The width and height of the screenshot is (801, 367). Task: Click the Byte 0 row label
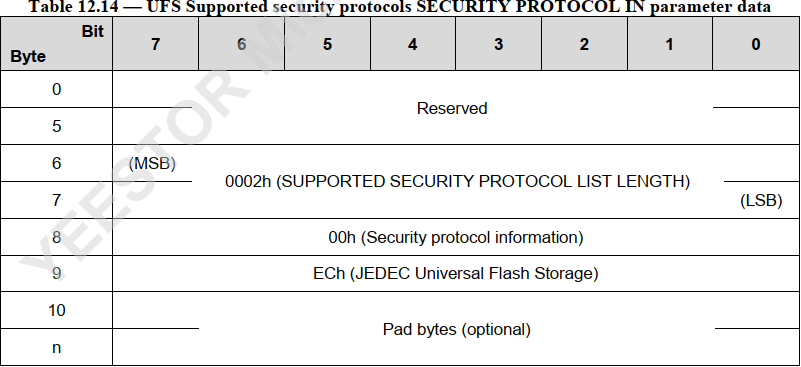[56, 89]
